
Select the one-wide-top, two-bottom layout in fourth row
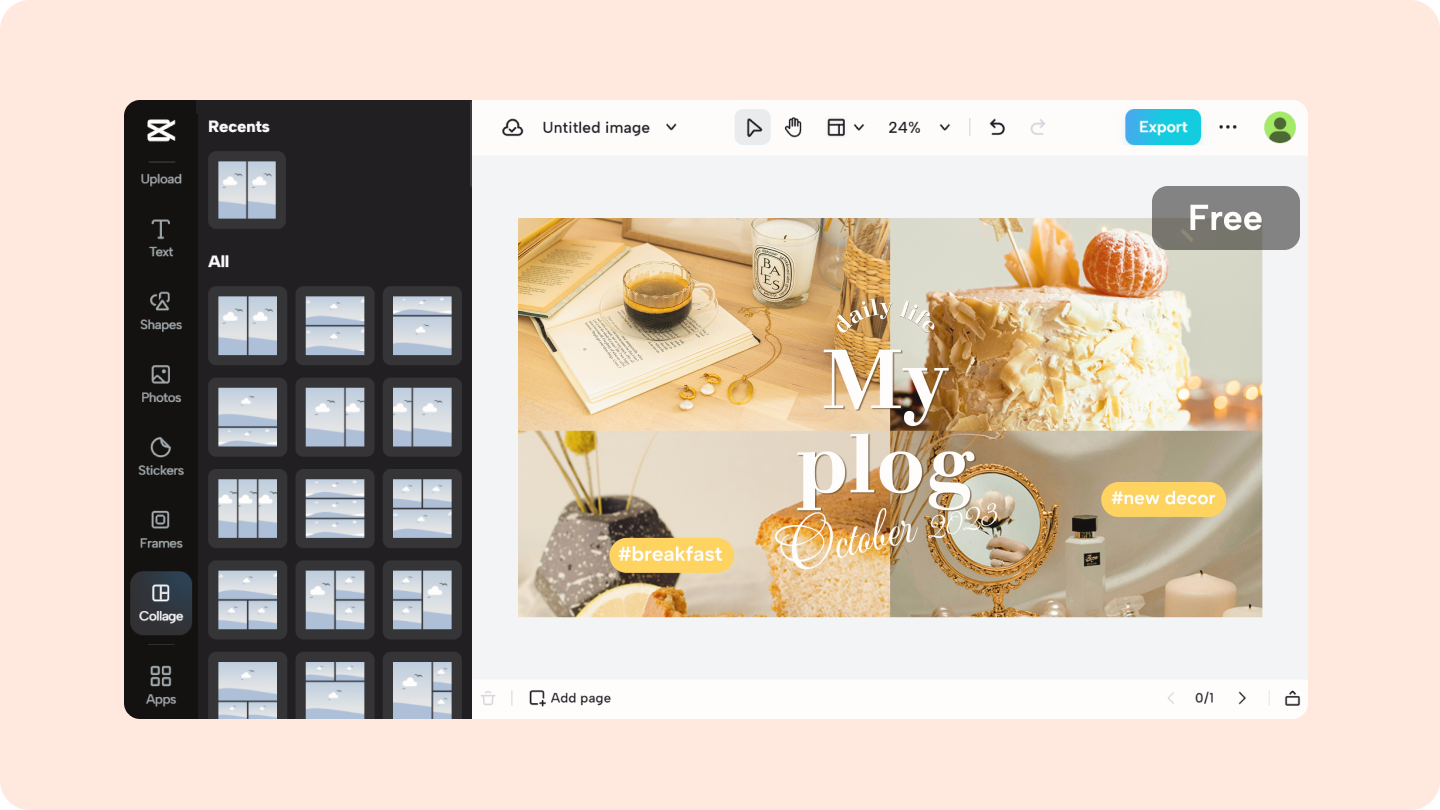[x=247, y=600]
